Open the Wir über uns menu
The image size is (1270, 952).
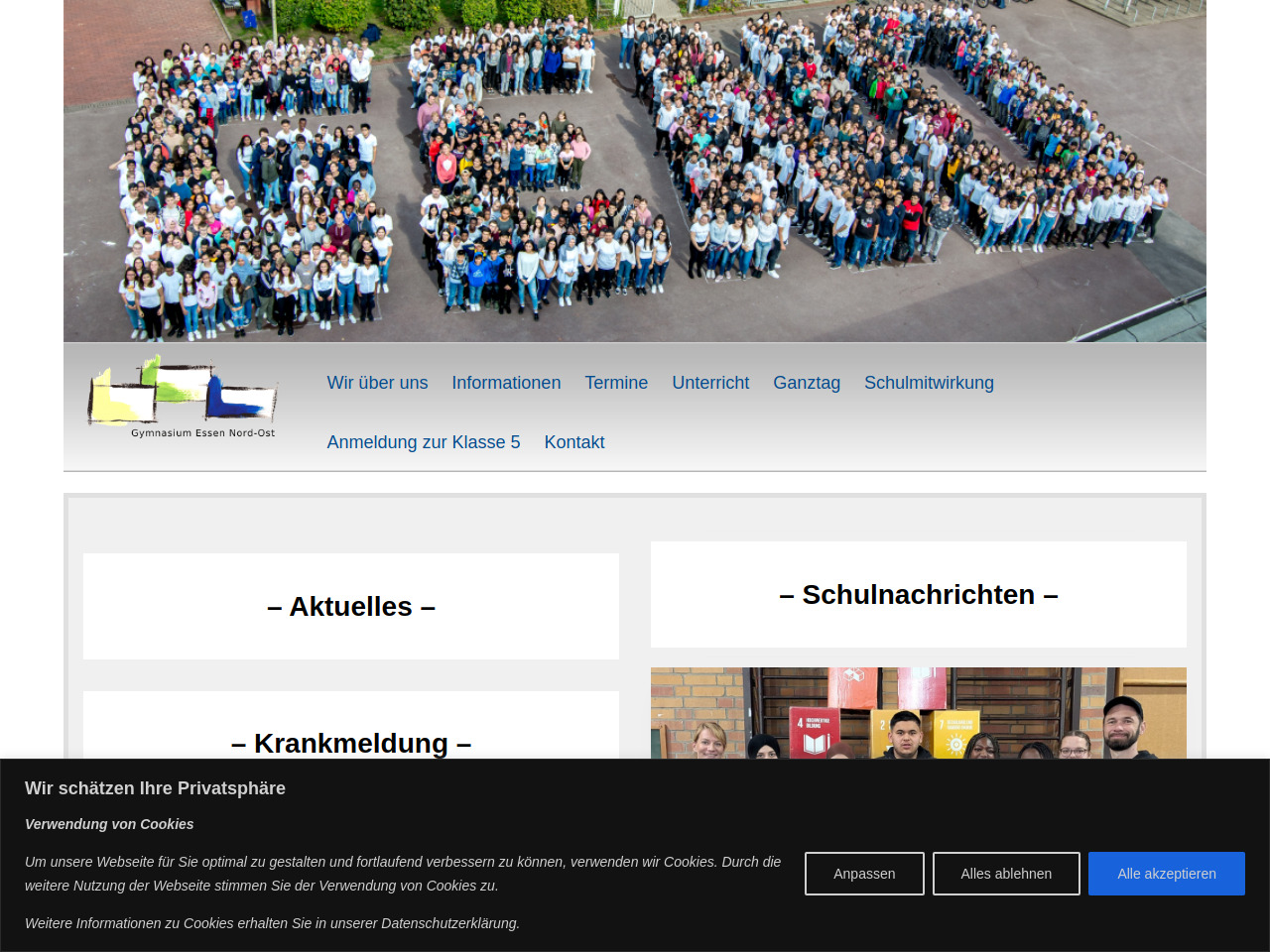pos(377,383)
